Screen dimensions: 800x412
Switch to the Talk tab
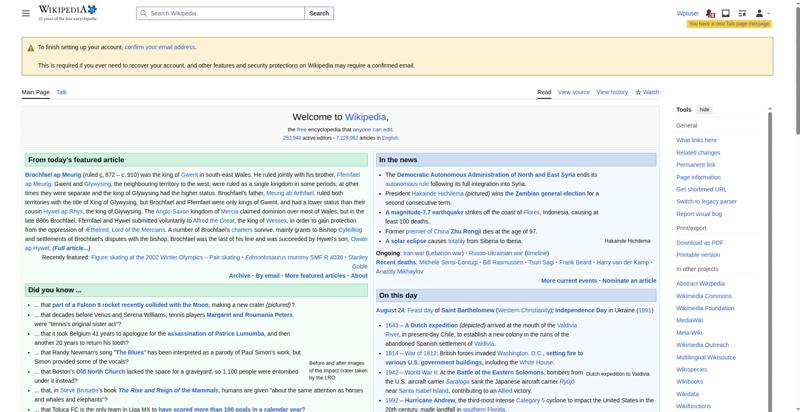(x=61, y=92)
